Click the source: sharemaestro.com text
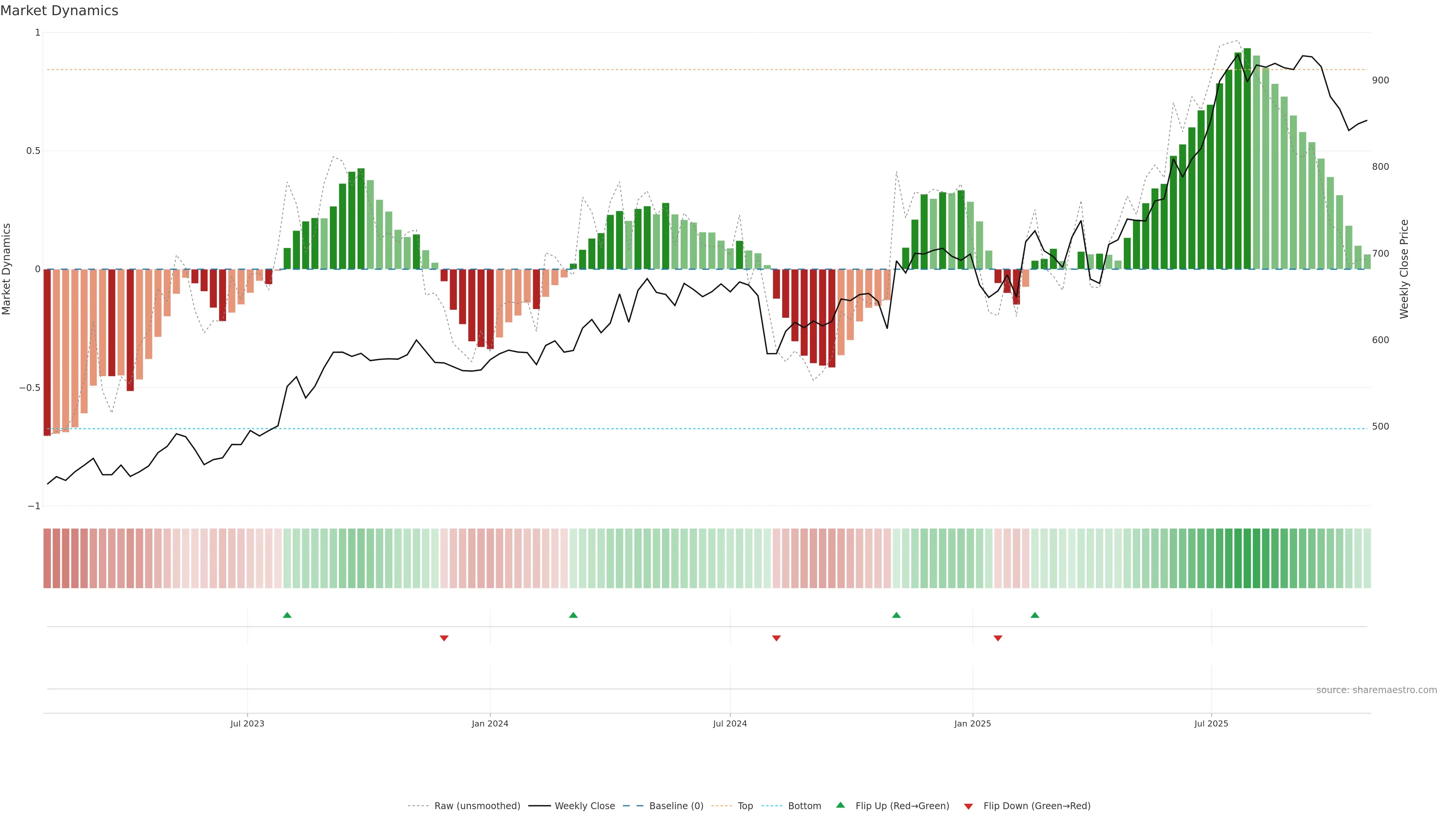This screenshot has width=1456, height=819. (x=1376, y=690)
